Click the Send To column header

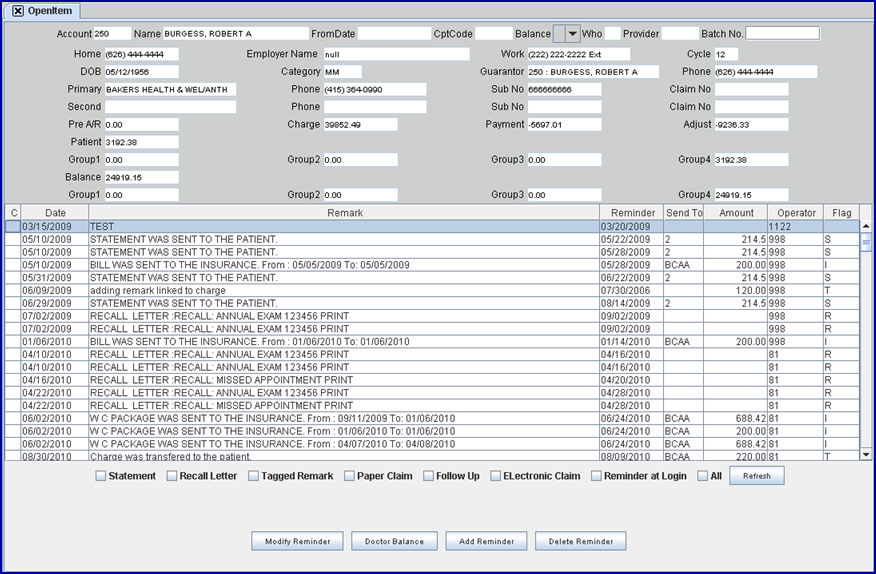point(684,212)
